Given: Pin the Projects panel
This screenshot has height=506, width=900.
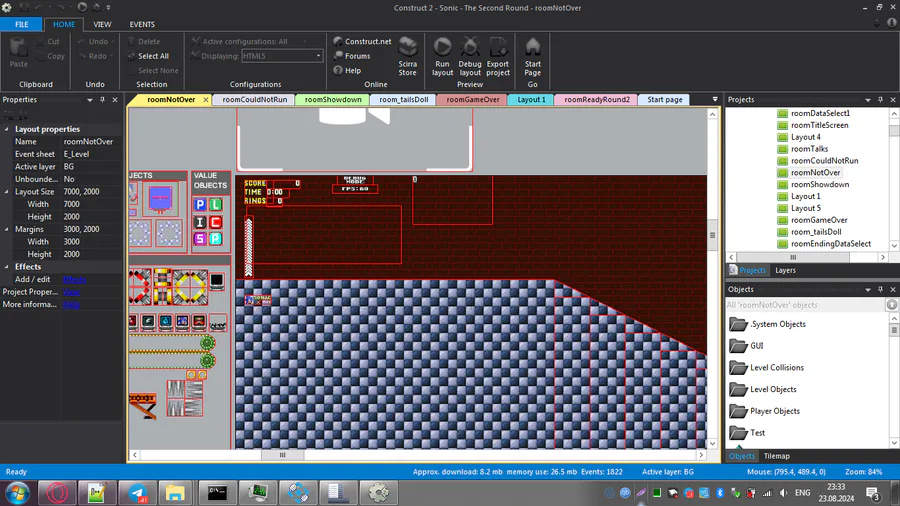Looking at the screenshot, I should pos(880,100).
